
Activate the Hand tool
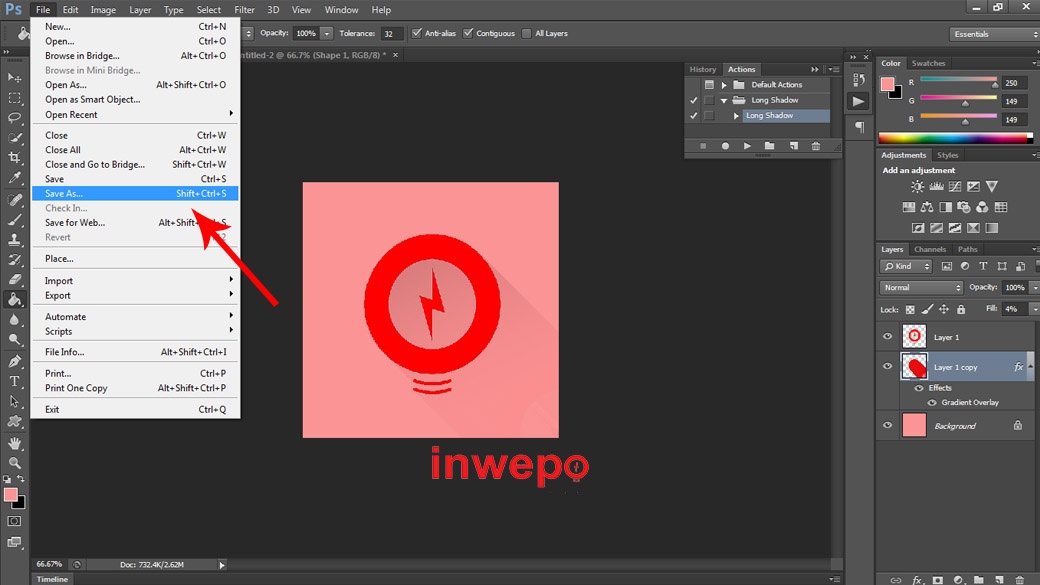[15, 443]
